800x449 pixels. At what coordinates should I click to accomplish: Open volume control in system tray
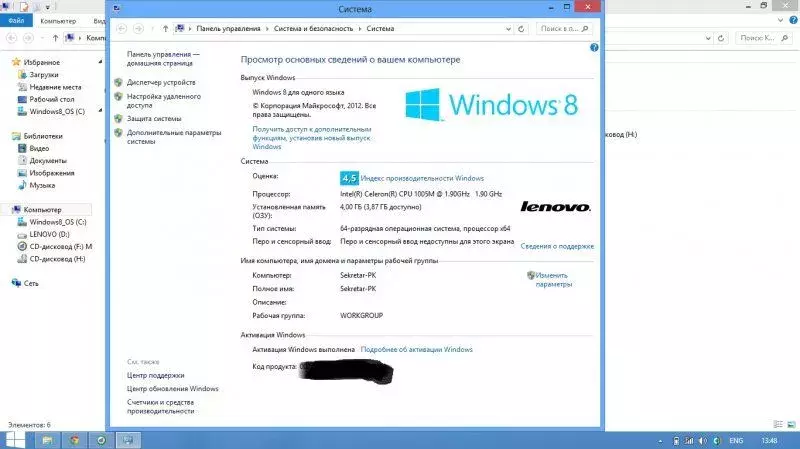pos(703,440)
